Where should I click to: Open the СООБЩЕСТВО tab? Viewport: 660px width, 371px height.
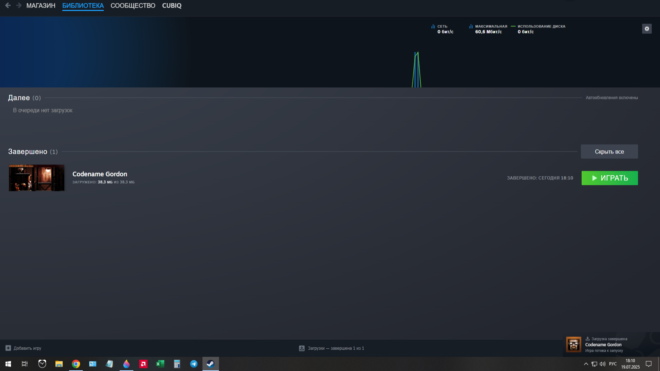point(133,5)
